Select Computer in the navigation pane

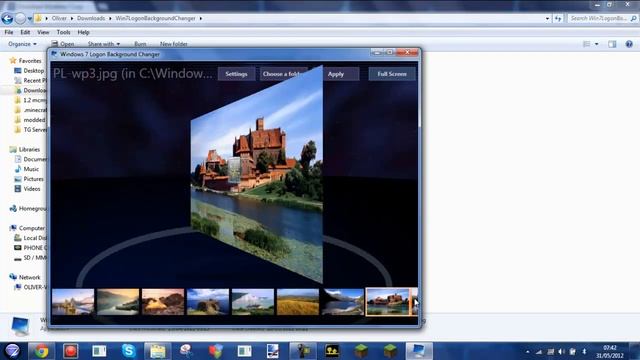(x=31, y=228)
